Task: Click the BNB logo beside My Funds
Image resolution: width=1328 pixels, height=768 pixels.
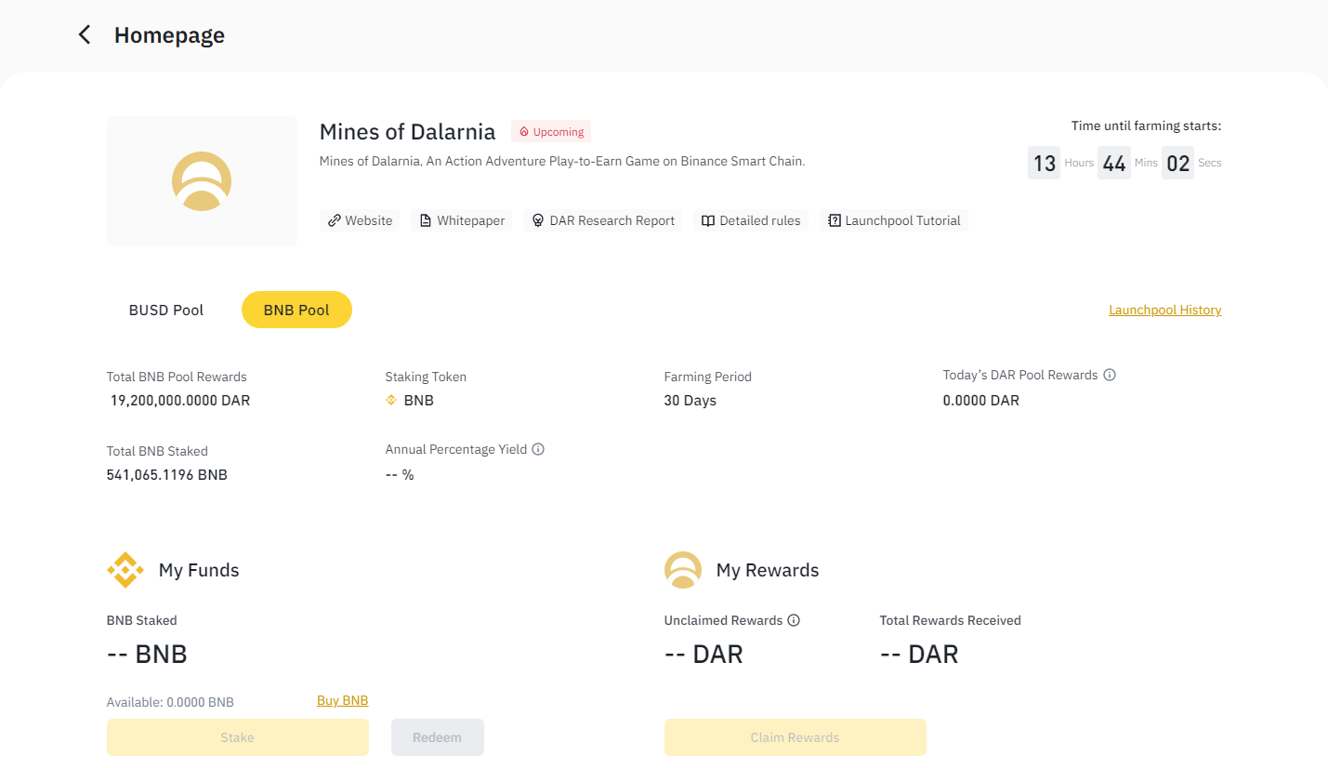Action: pos(125,570)
